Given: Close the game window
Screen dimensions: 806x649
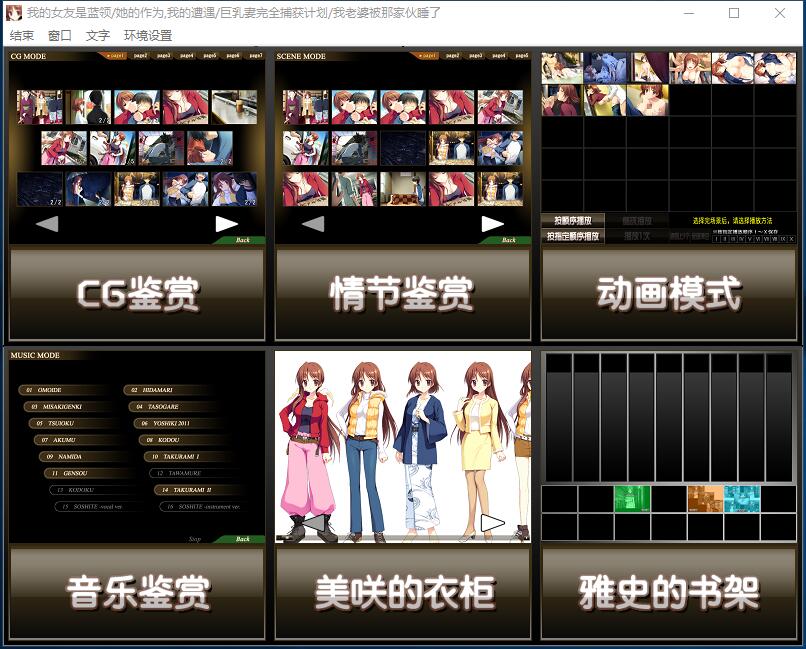Looking at the screenshot, I should pyautogui.click(x=780, y=13).
